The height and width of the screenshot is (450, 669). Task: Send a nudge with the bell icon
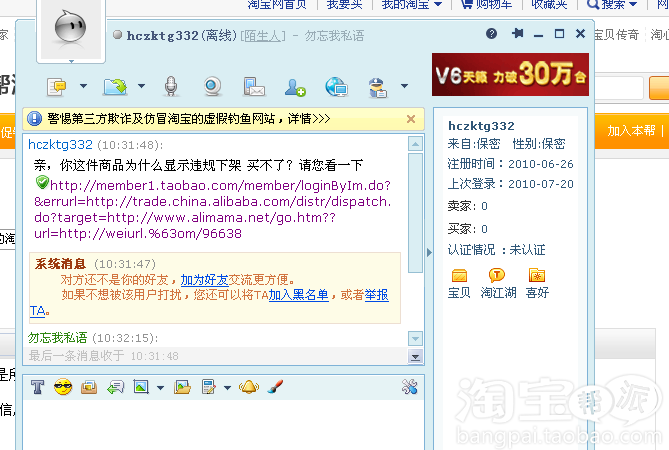click(249, 386)
